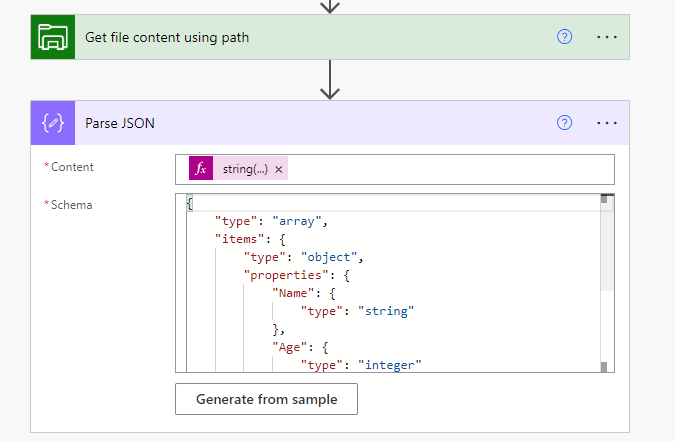Click the green file connector icon

(x=52, y=37)
